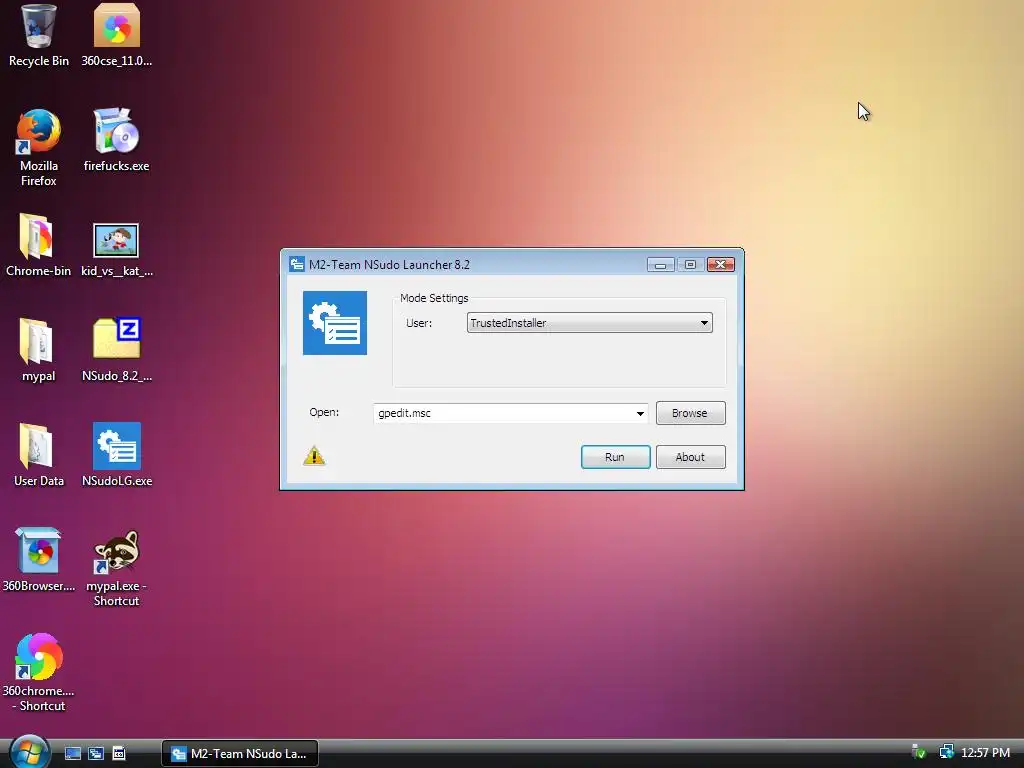
Task: Click the NSudo title bar icon
Action: pos(297,264)
